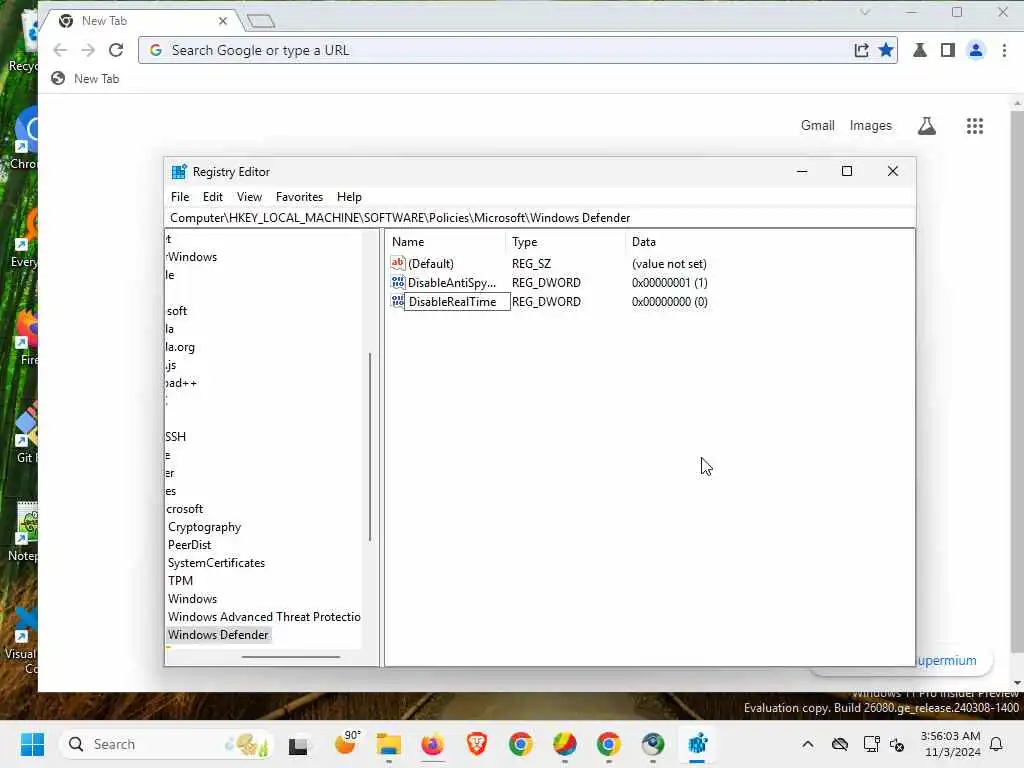The width and height of the screenshot is (1024, 768).
Task: Click the (Default) string value icon
Action: [x=398, y=263]
